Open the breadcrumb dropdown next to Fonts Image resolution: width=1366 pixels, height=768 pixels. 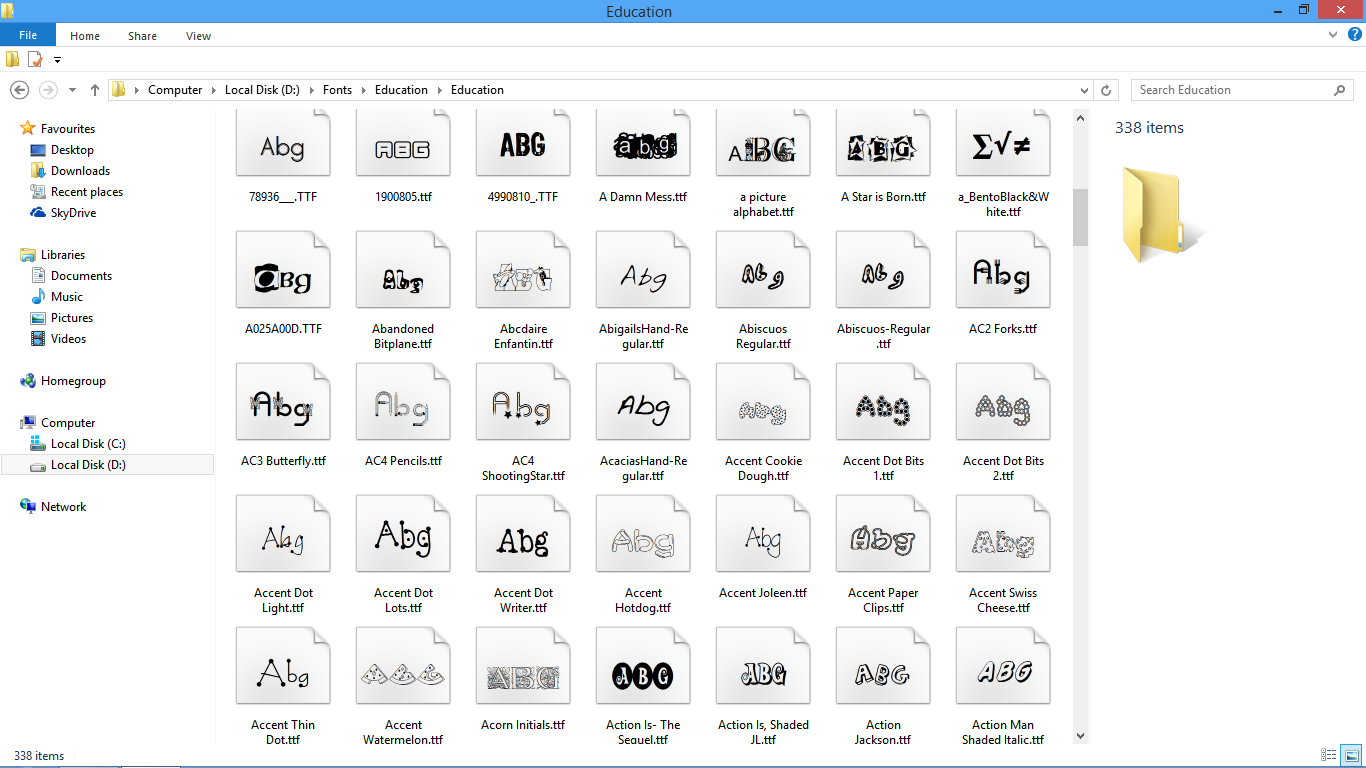(367, 90)
